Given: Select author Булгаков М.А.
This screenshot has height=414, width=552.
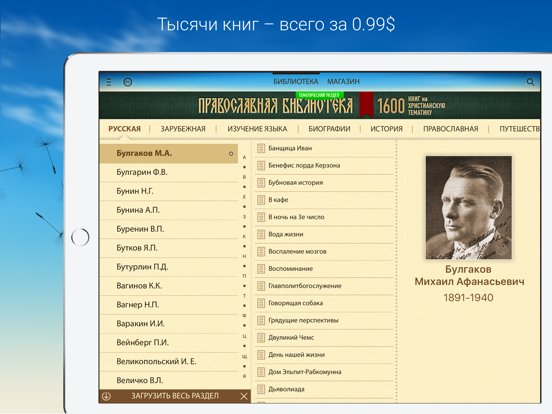Looking at the screenshot, I should point(169,153).
